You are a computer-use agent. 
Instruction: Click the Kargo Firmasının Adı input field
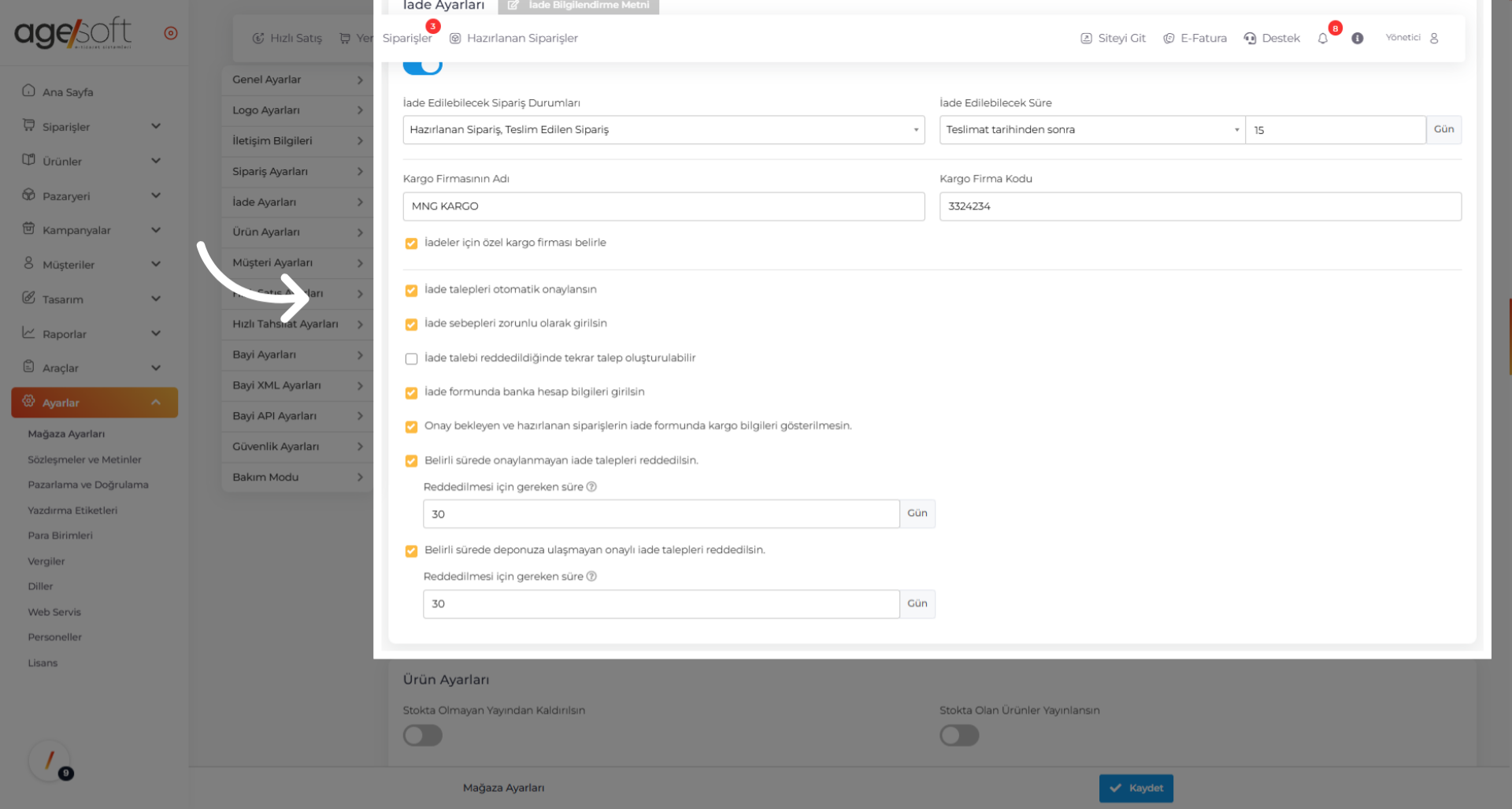(663, 206)
